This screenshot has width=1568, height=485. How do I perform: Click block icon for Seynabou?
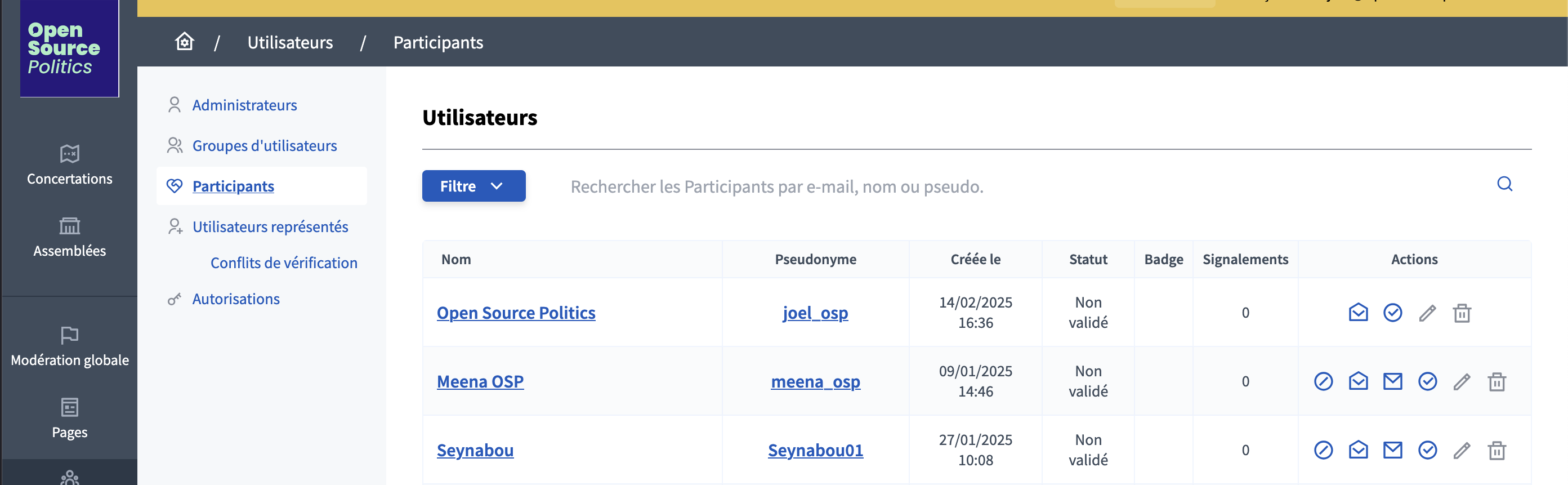(1323, 450)
